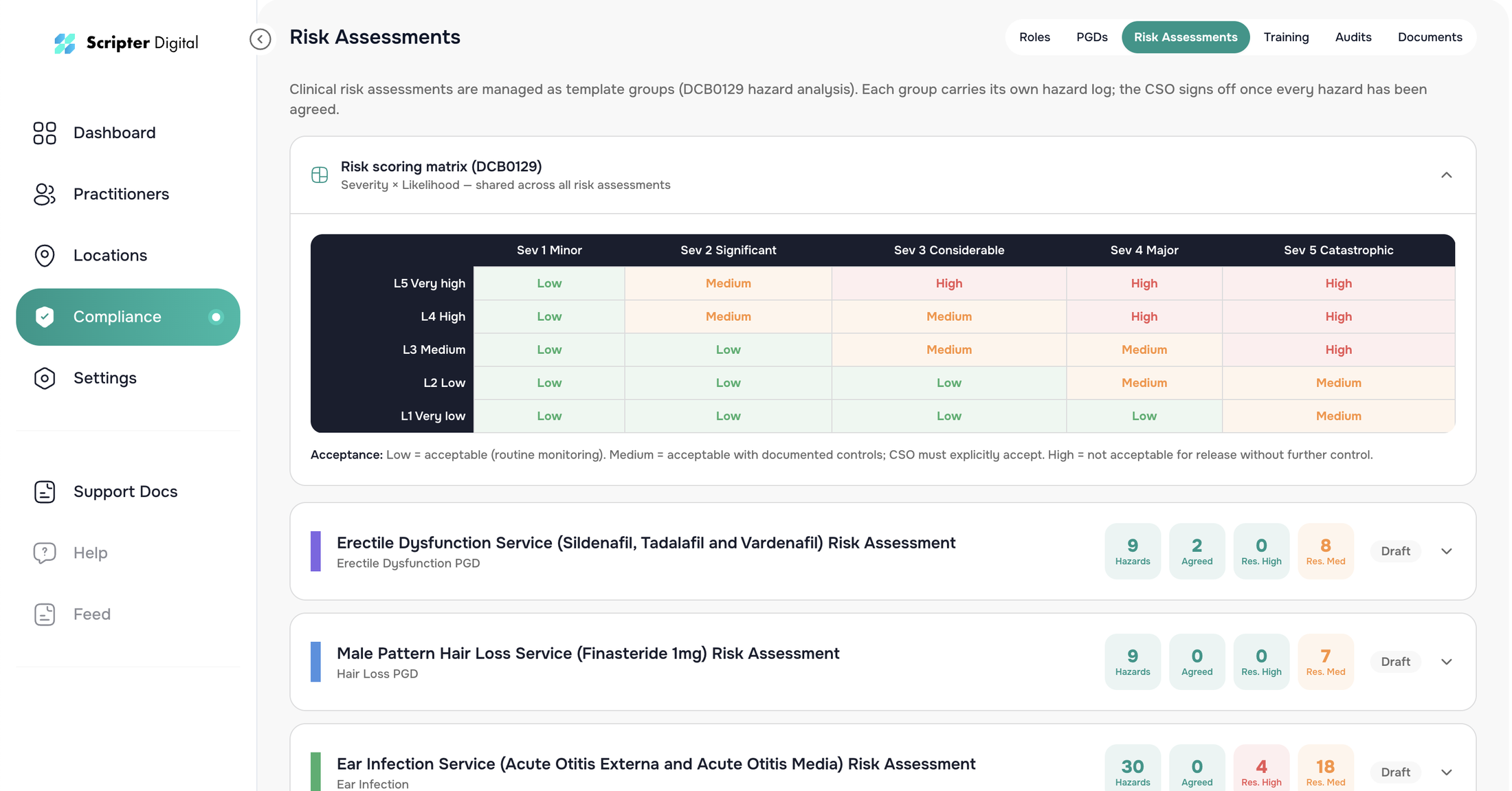Click the Acceptance criteria note

[x=841, y=455]
